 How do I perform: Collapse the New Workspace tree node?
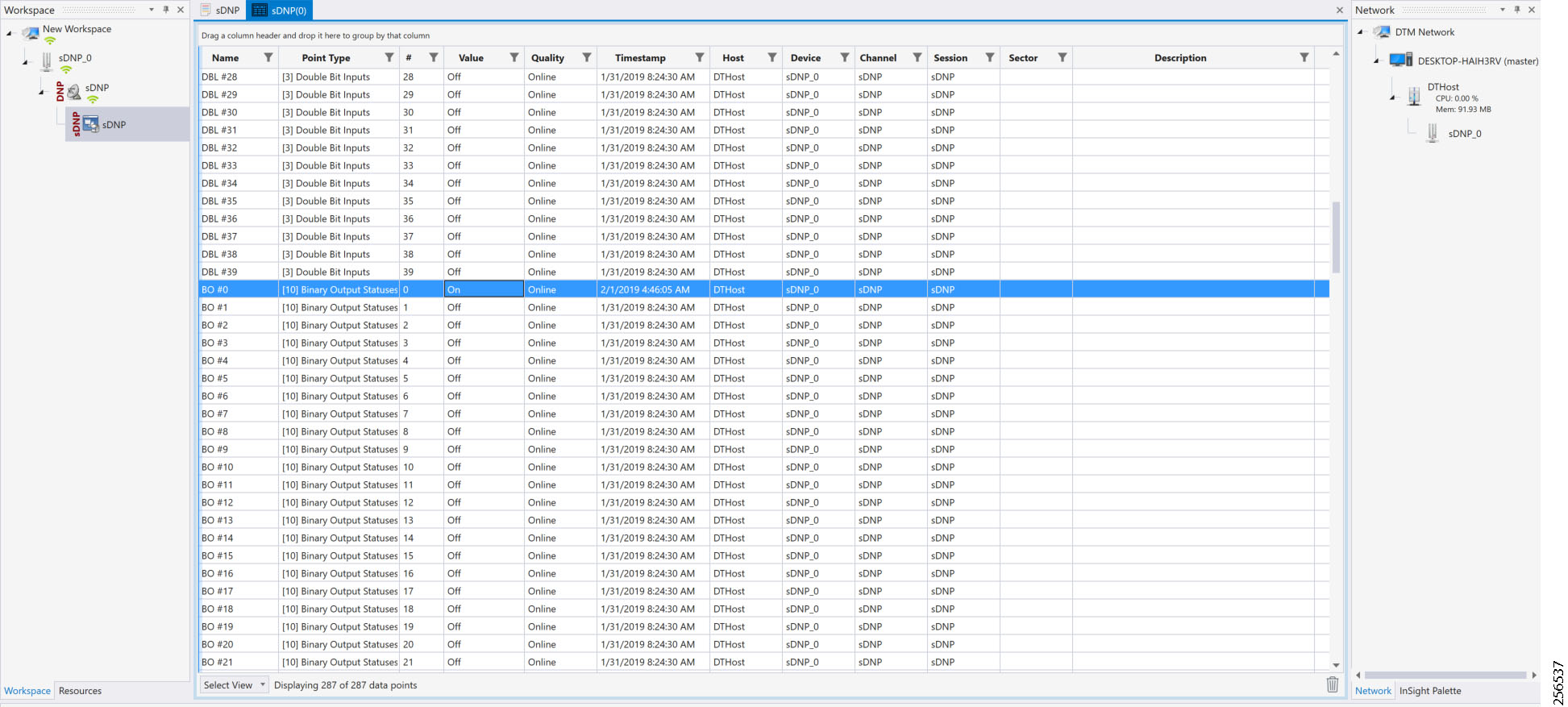click(x=9, y=33)
